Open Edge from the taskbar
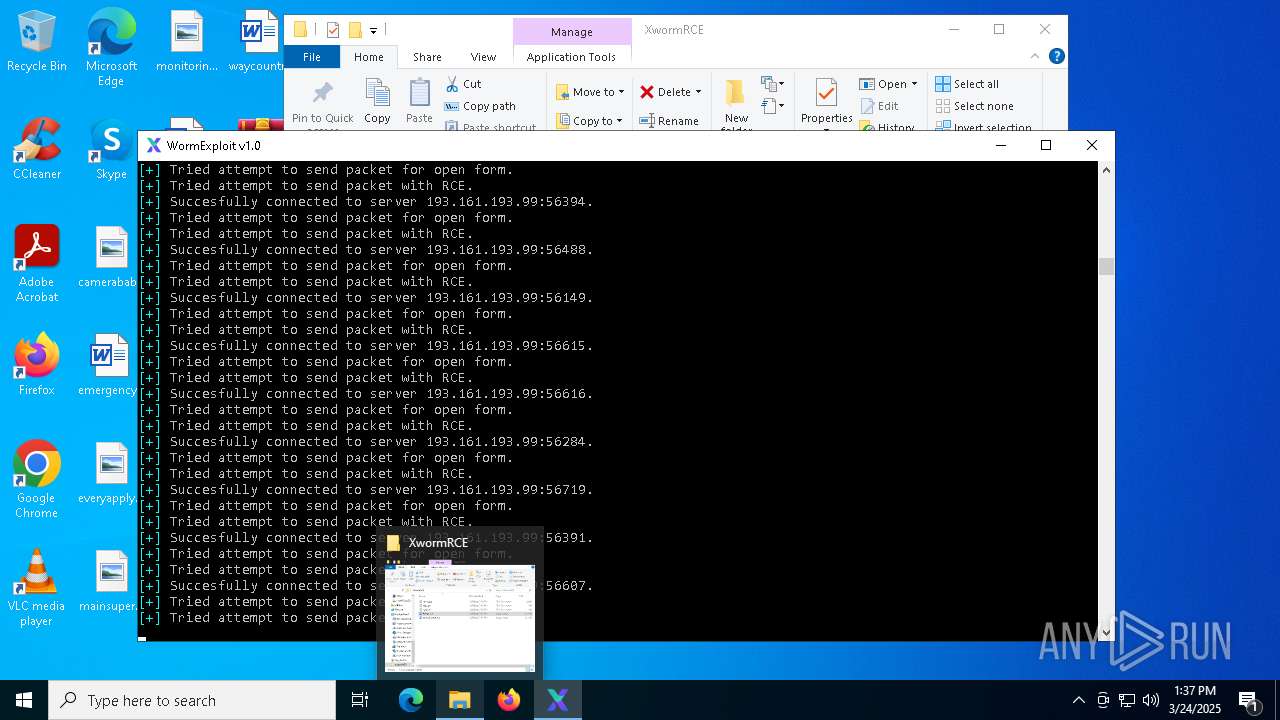The width and height of the screenshot is (1280, 720). click(411, 700)
